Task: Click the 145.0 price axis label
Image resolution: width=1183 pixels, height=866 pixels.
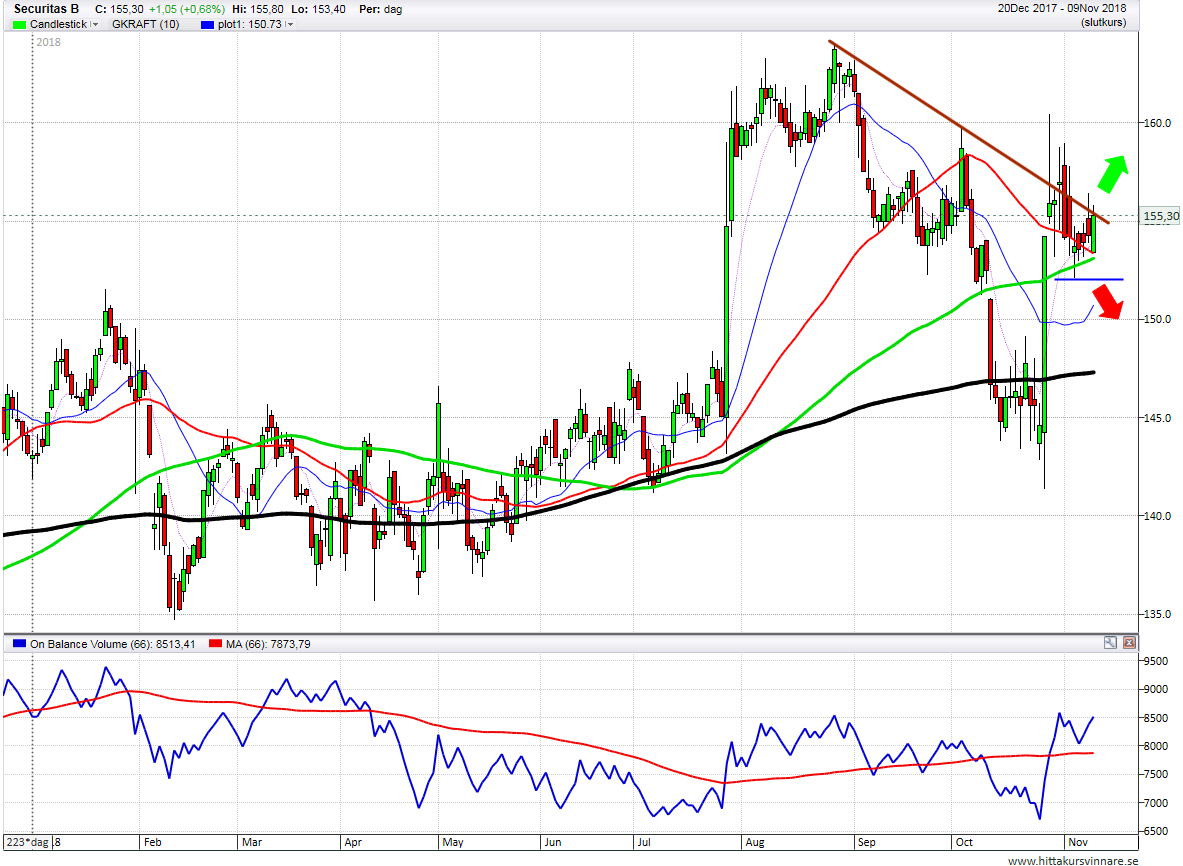Action: [x=1157, y=418]
